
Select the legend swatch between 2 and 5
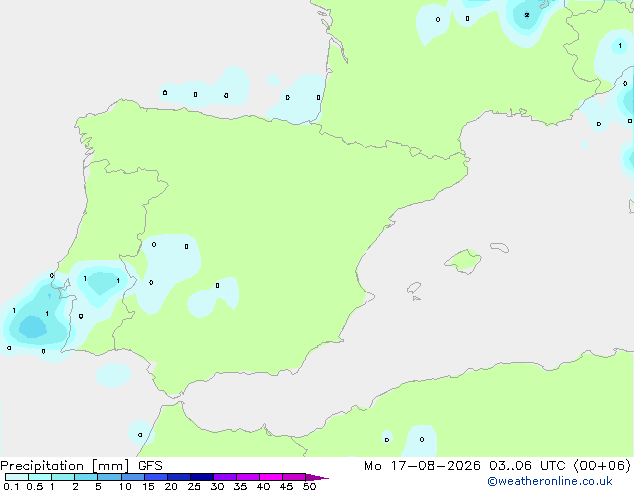pyautogui.click(x=86, y=477)
